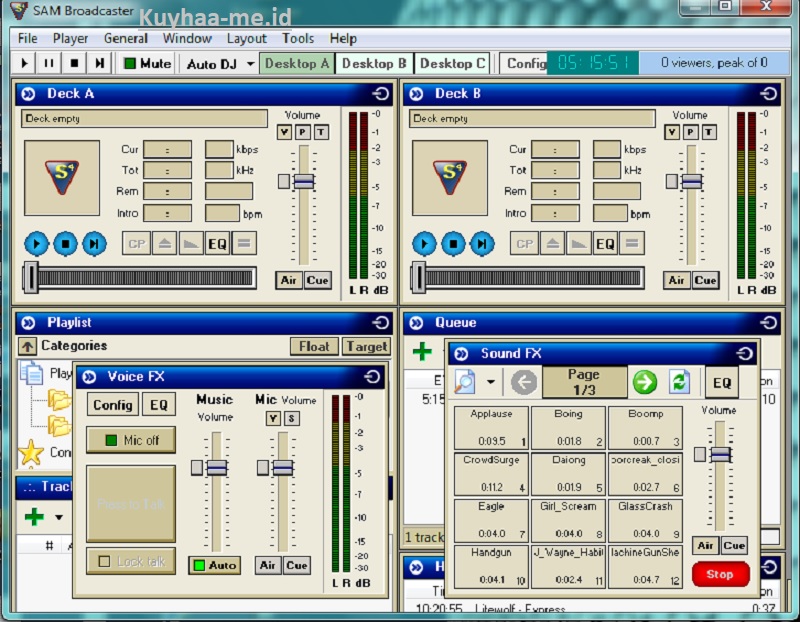Viewport: 800px width, 622px height.
Task: Play the GlassCrash sound effect
Action: tap(645, 520)
